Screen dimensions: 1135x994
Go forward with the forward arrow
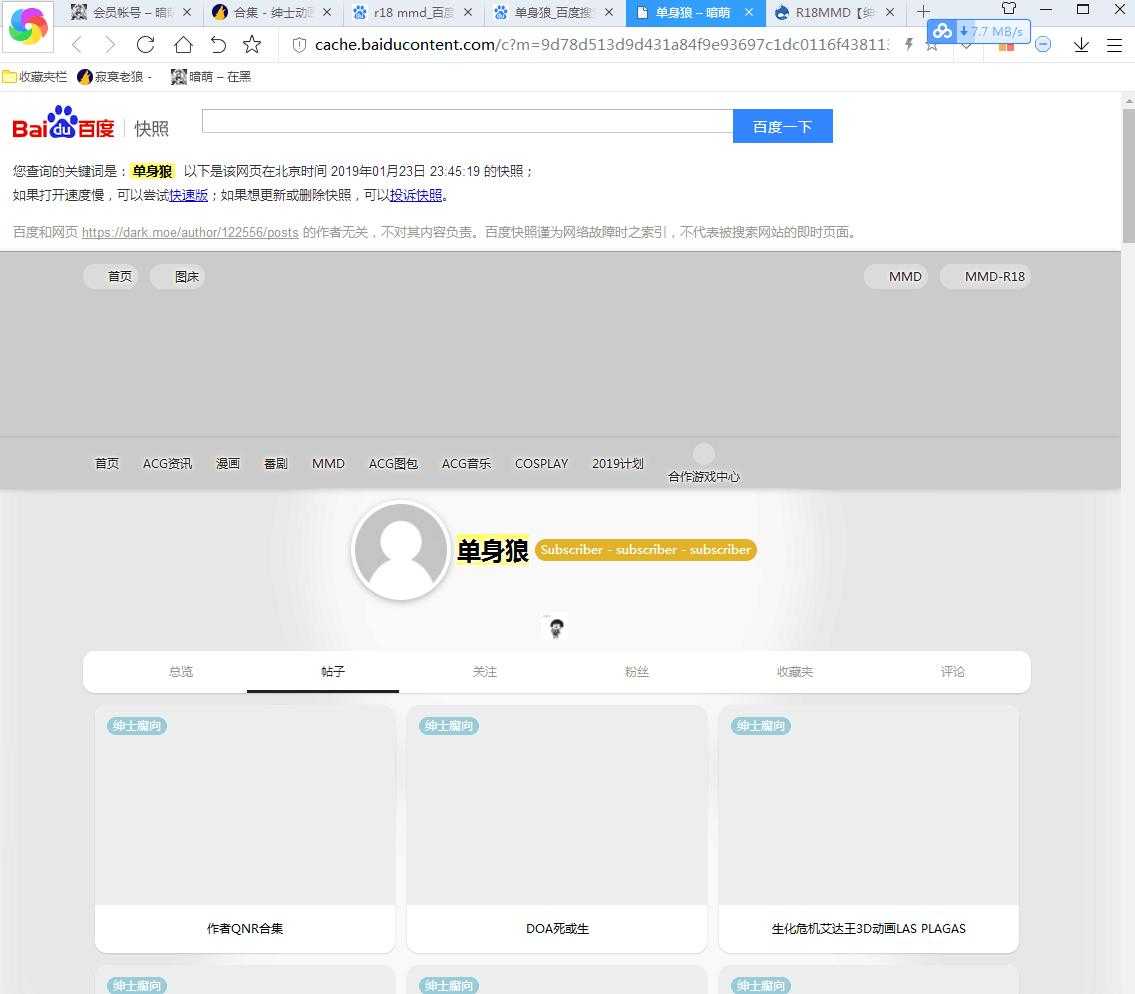pyautogui.click(x=110, y=45)
